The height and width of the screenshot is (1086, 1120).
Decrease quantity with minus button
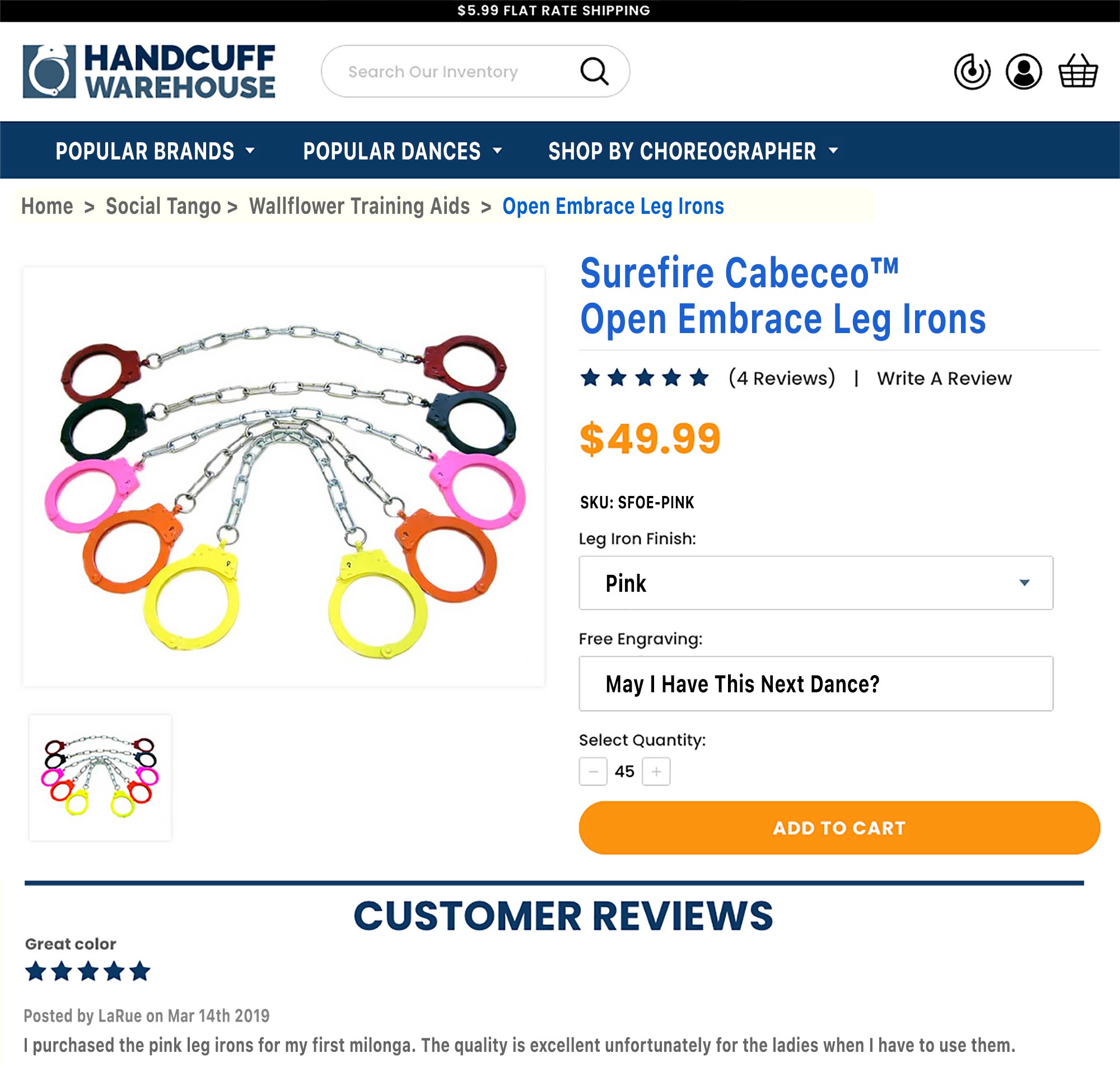tap(593, 772)
